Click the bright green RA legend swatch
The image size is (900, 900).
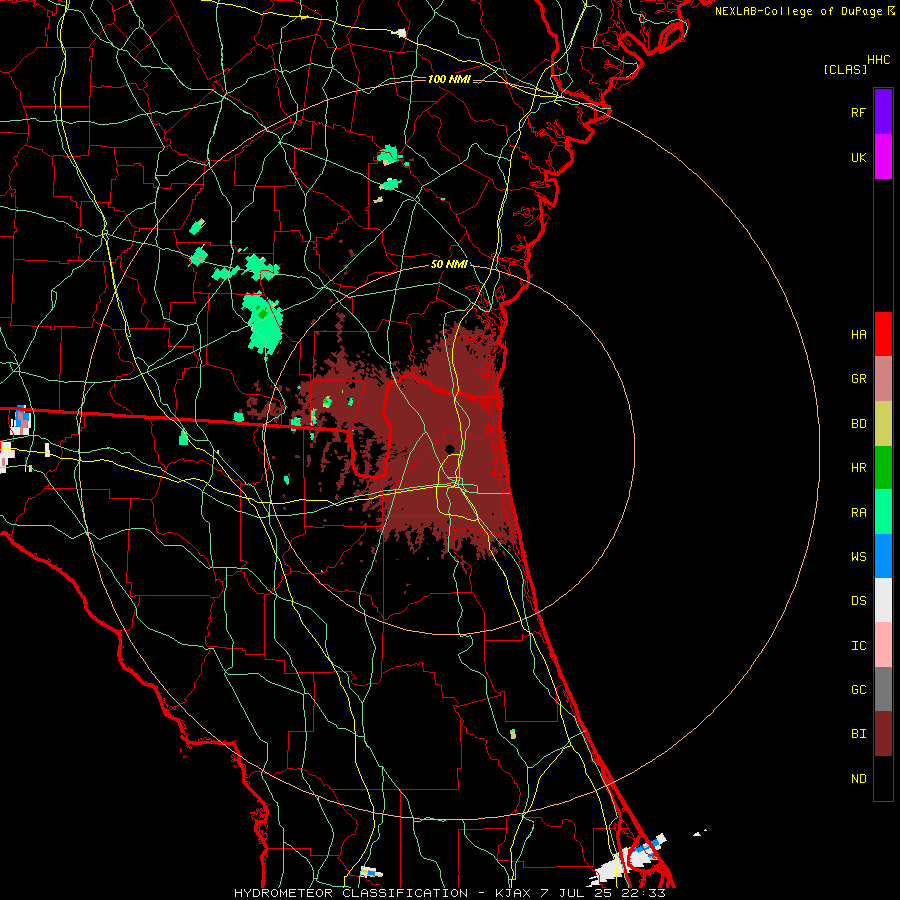(883, 512)
